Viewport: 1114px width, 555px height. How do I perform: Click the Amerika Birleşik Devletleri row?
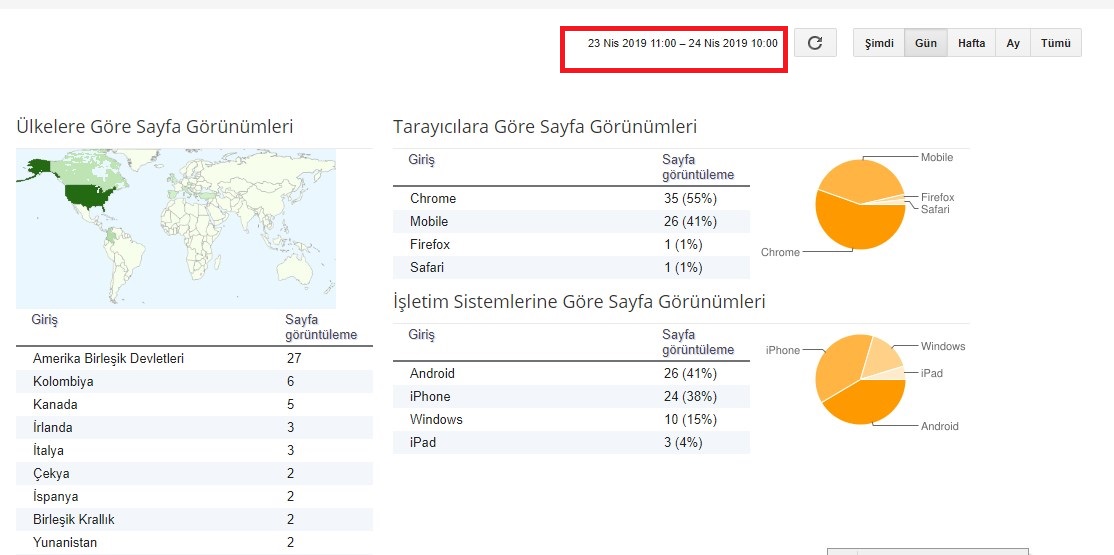click(194, 358)
